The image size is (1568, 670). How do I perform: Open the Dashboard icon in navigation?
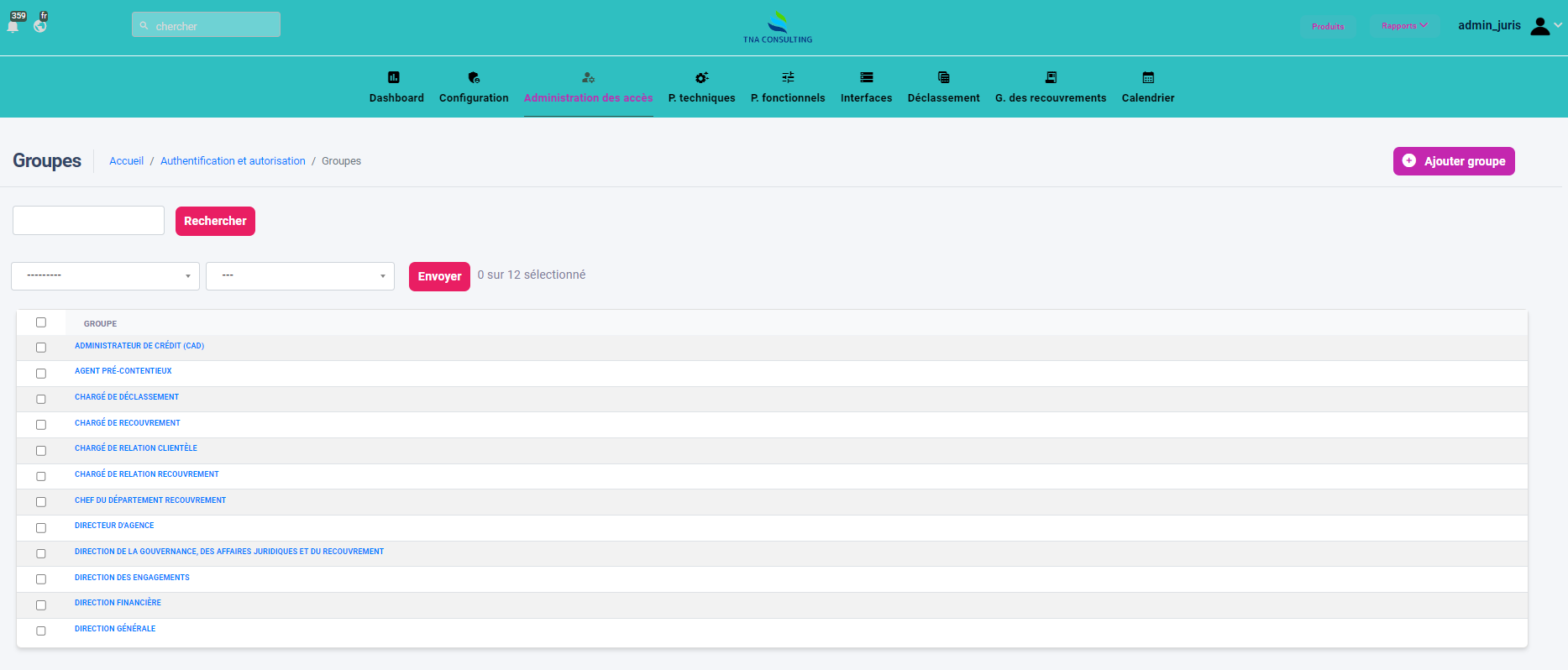coord(393,77)
